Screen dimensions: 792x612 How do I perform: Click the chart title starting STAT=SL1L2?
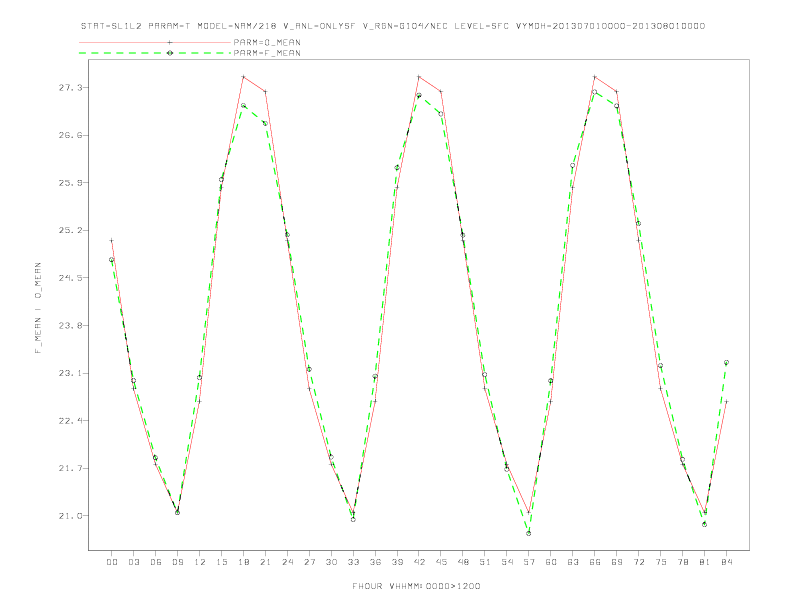(x=392, y=26)
